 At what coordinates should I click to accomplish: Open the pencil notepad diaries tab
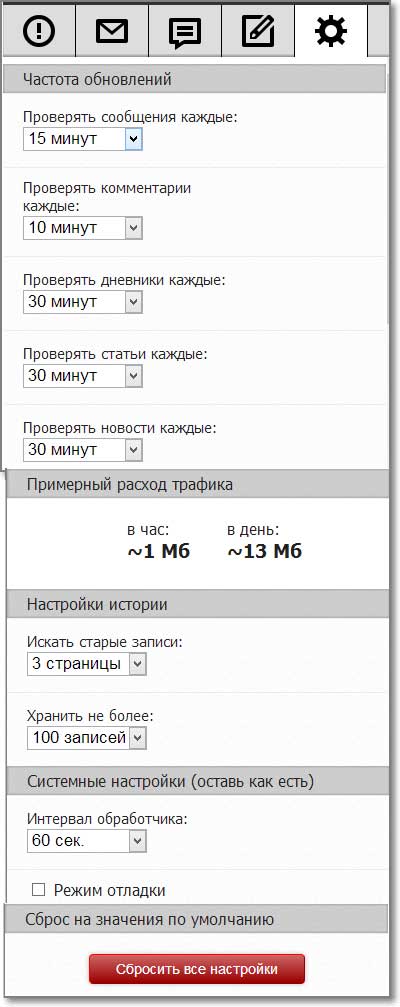point(258,30)
